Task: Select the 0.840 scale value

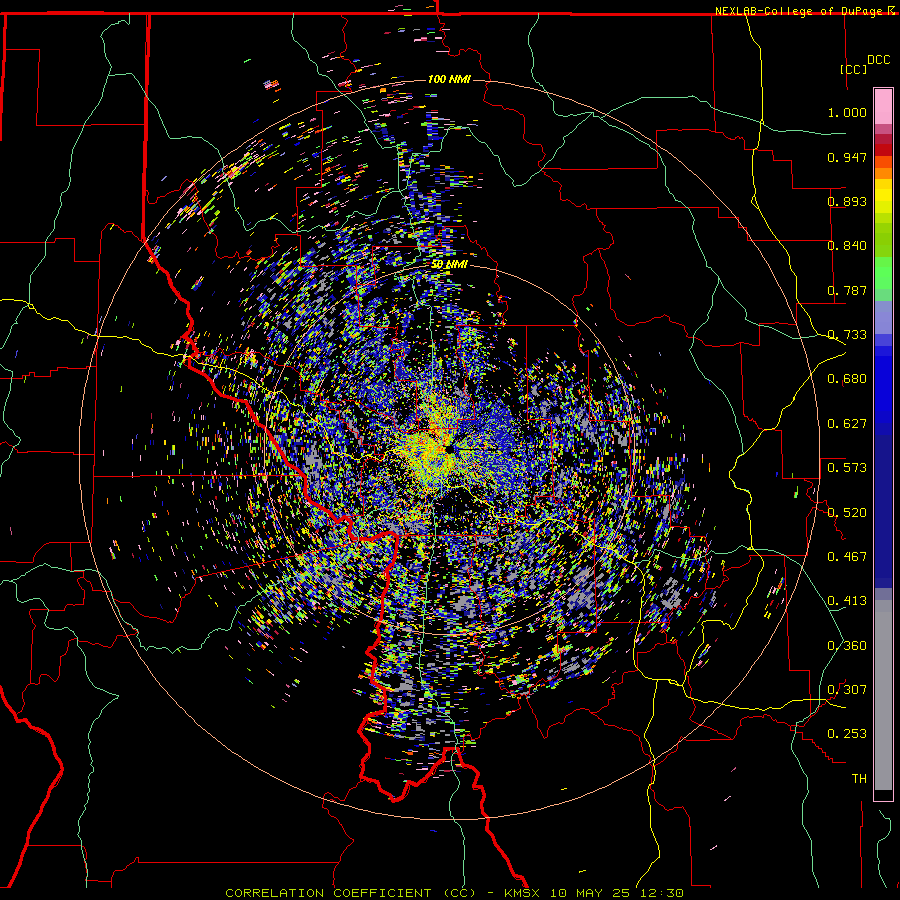Action: (847, 246)
